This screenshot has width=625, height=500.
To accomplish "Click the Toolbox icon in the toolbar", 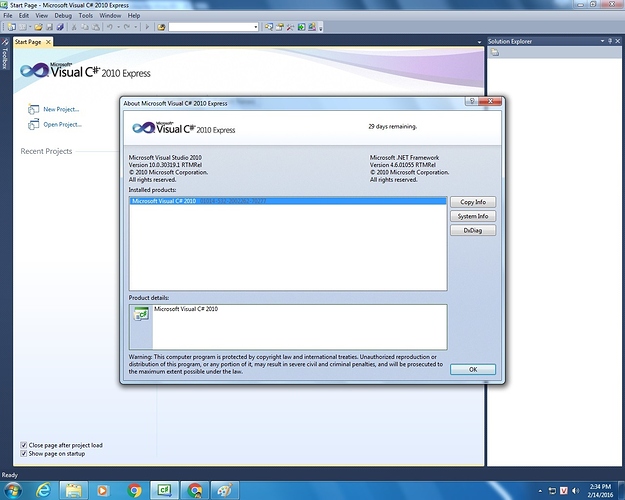I will coord(290,27).
